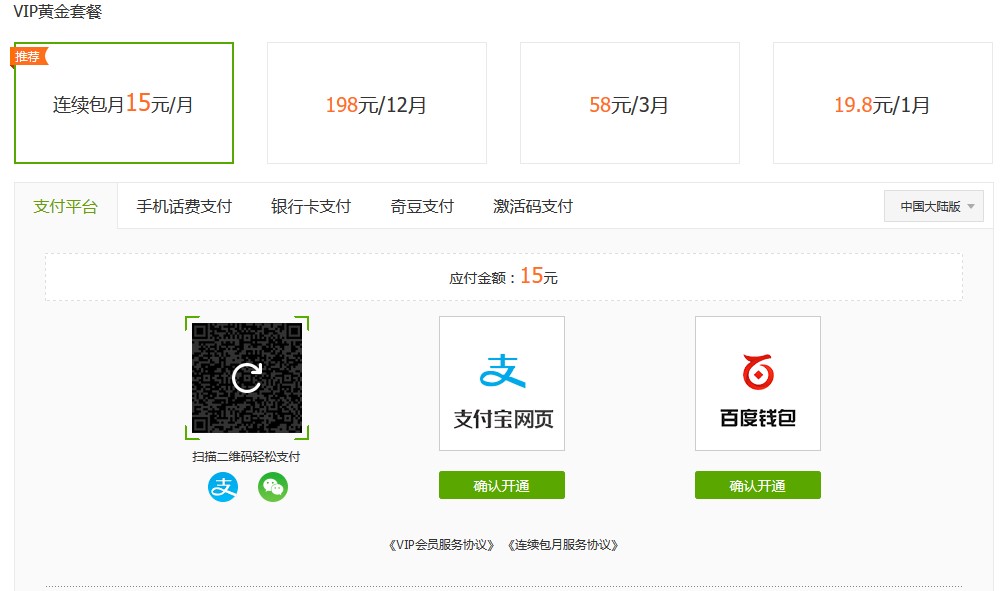The width and height of the screenshot is (1000, 591).
Task: Open the 银行卡支付 payment tab
Action: (312, 206)
